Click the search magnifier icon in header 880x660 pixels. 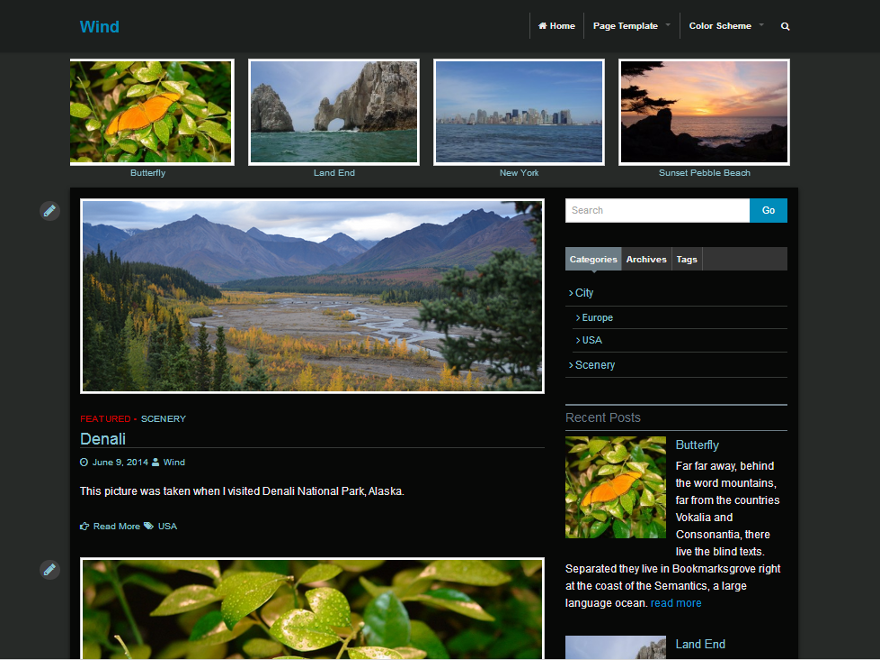pos(785,26)
